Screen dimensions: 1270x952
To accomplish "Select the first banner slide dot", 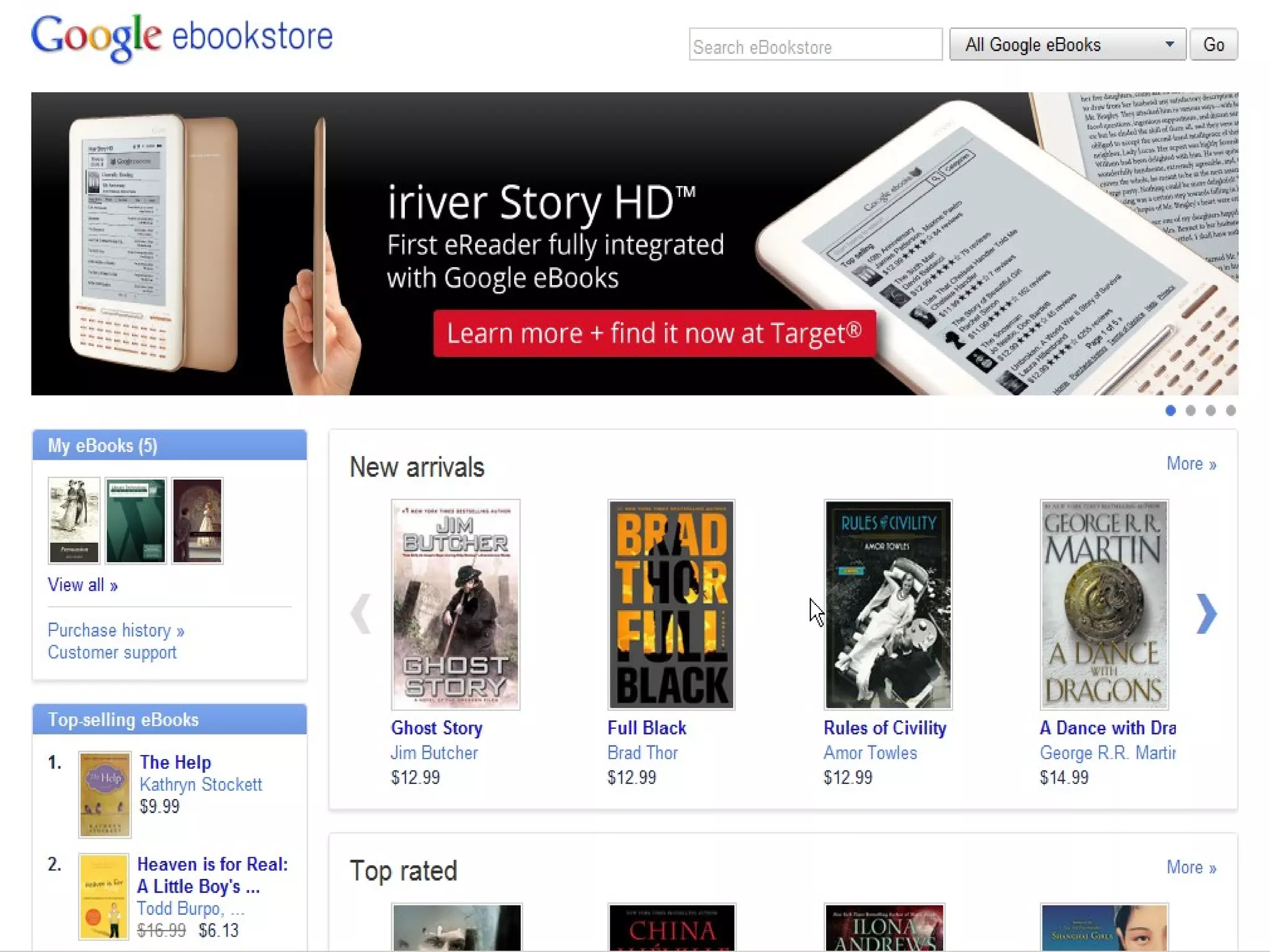I will (1170, 411).
